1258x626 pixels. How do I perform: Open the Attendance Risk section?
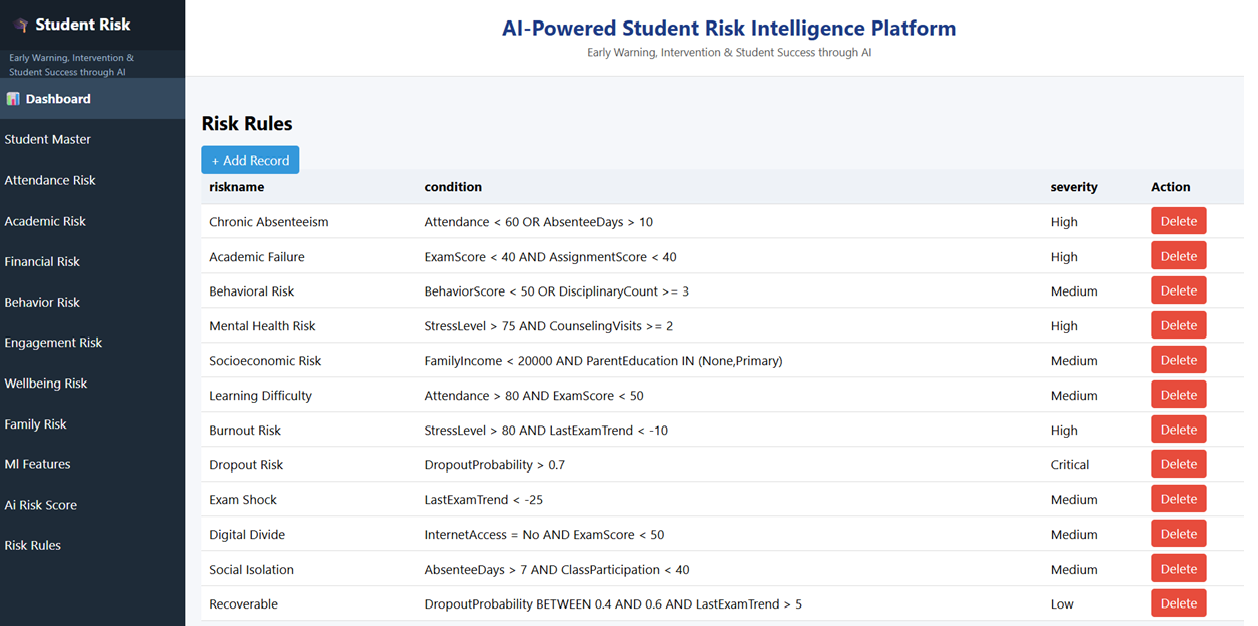(50, 180)
